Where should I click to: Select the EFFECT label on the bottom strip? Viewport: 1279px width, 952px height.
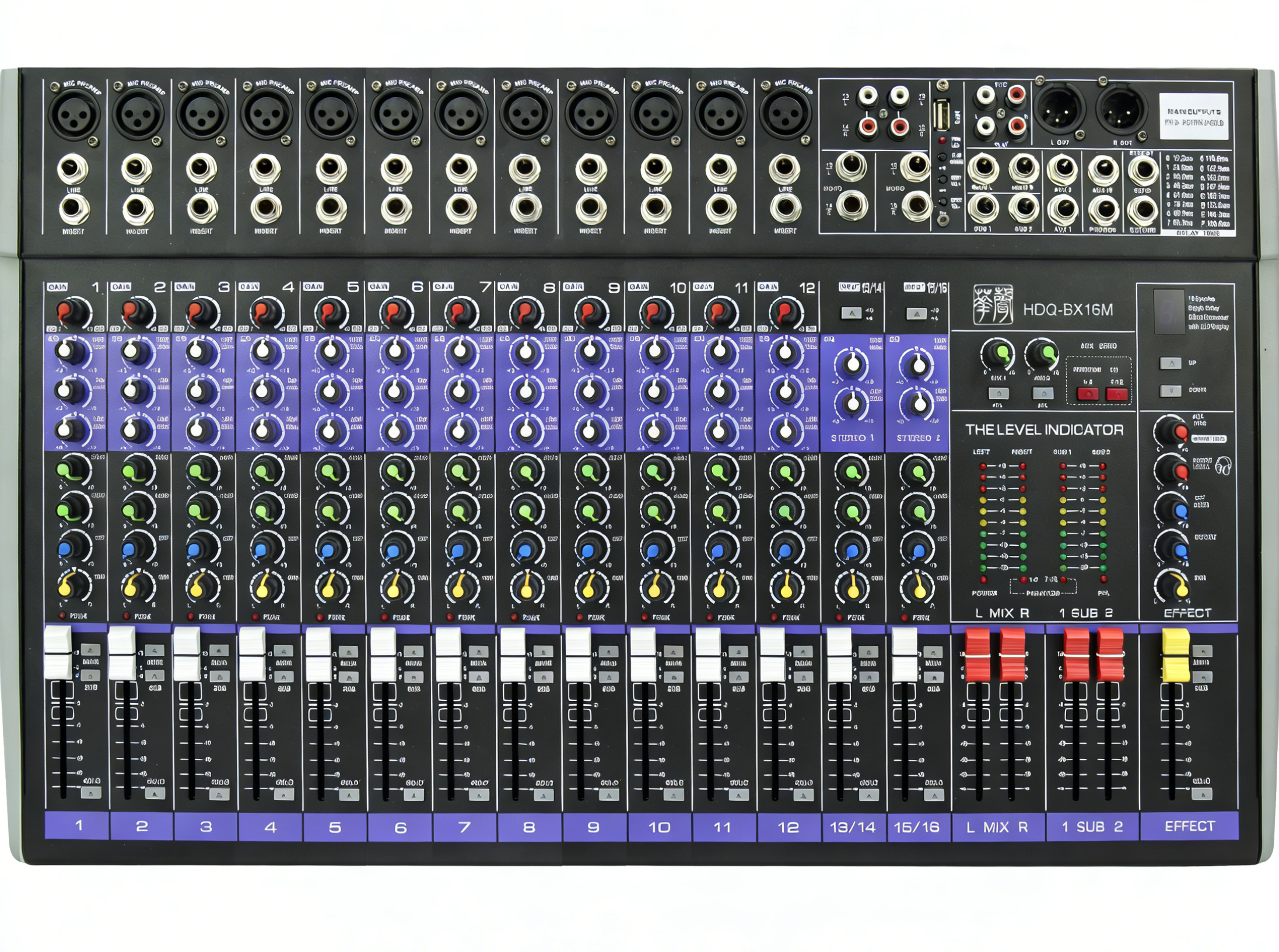point(1189,827)
